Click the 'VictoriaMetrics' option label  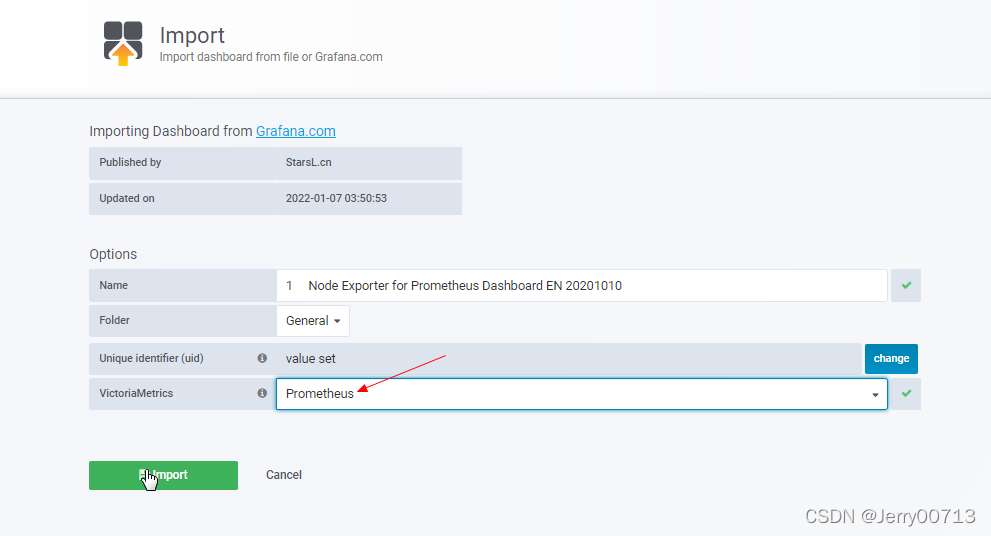click(x=136, y=393)
